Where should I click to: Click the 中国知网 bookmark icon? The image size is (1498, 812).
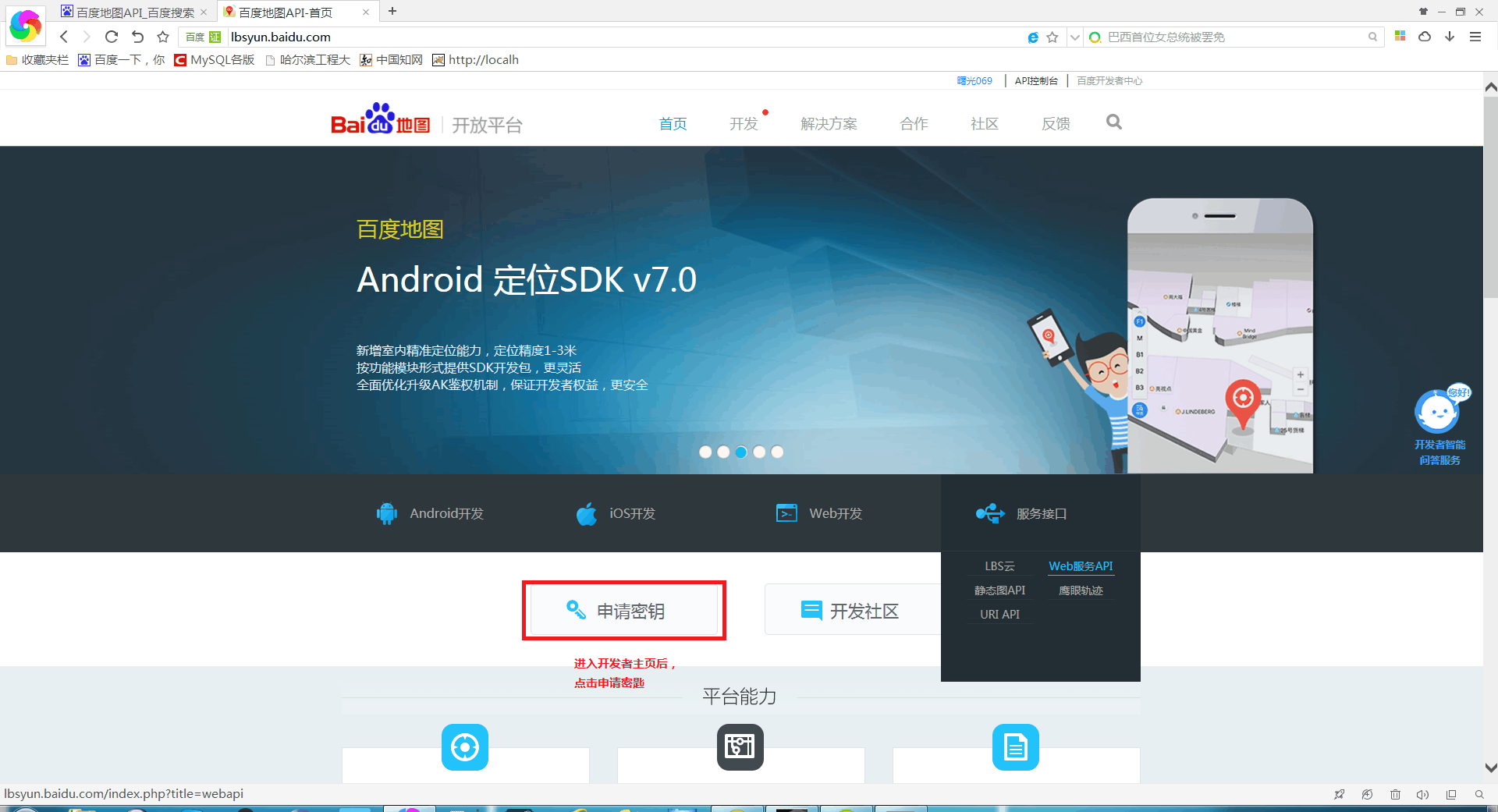click(x=365, y=59)
